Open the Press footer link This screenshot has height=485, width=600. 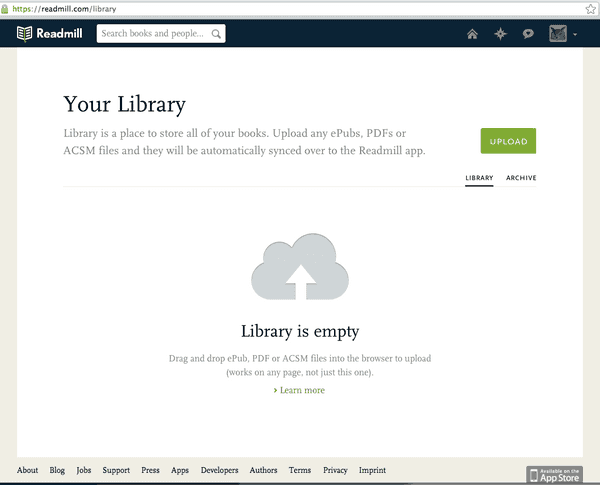[x=150, y=470]
